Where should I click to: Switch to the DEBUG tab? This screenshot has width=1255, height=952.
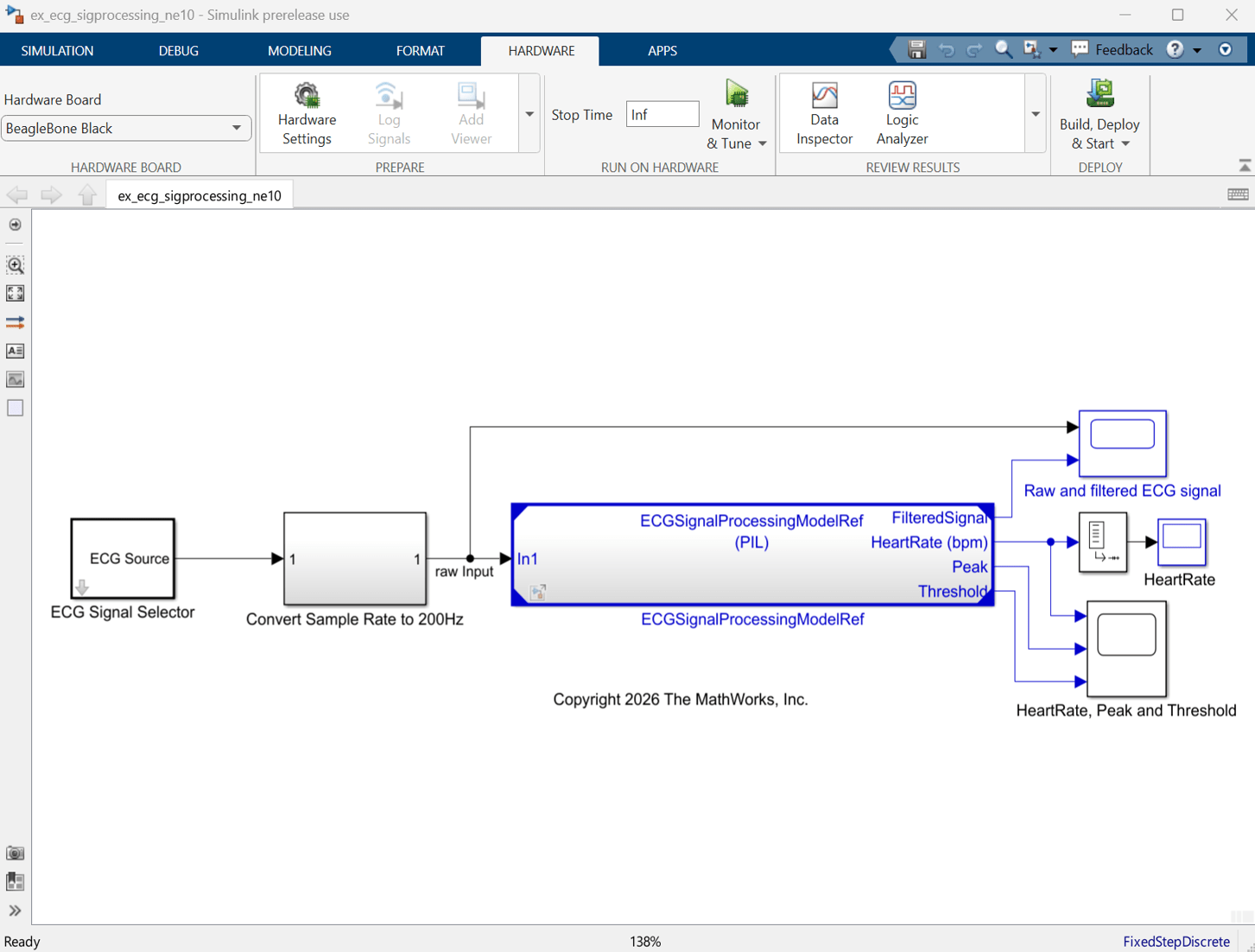tap(179, 51)
